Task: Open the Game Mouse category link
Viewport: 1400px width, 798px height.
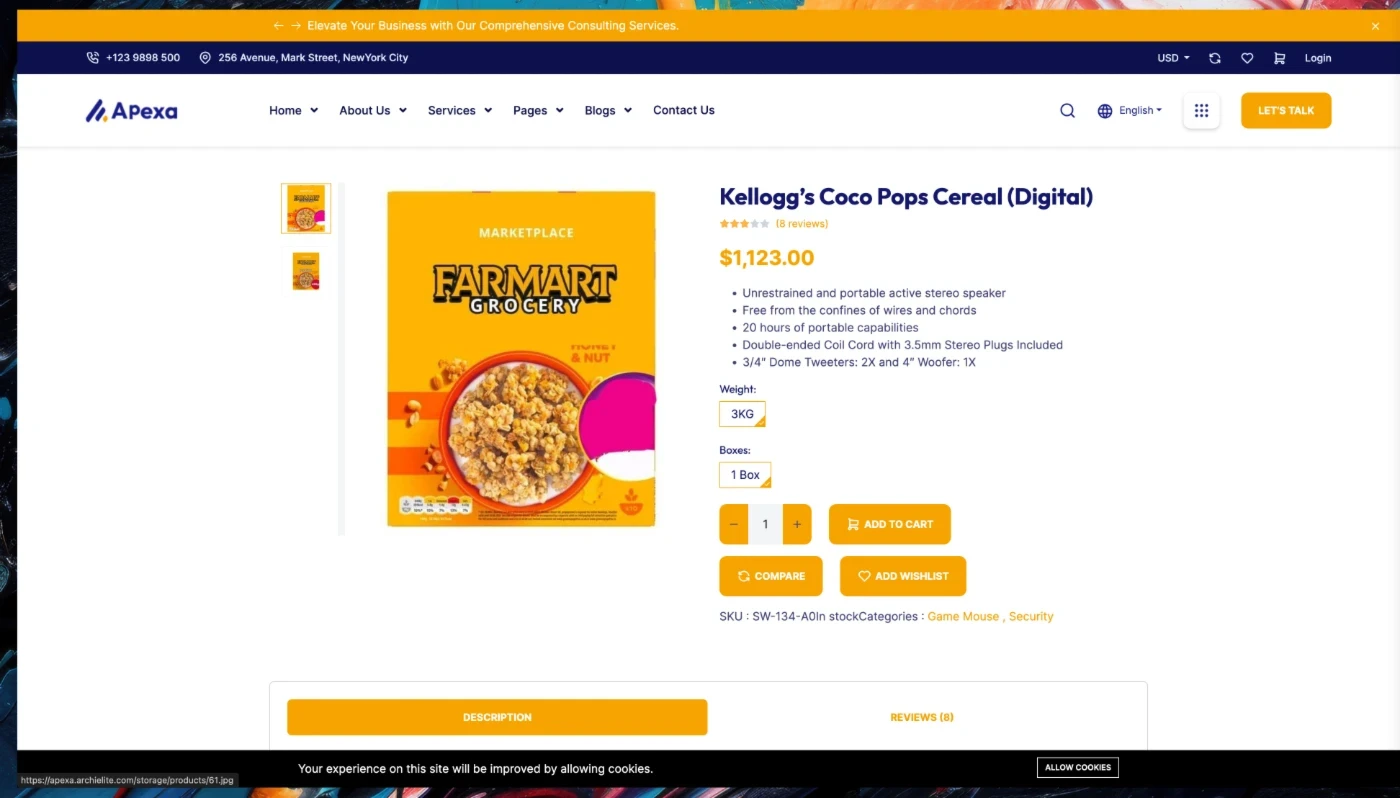Action: 963,617
